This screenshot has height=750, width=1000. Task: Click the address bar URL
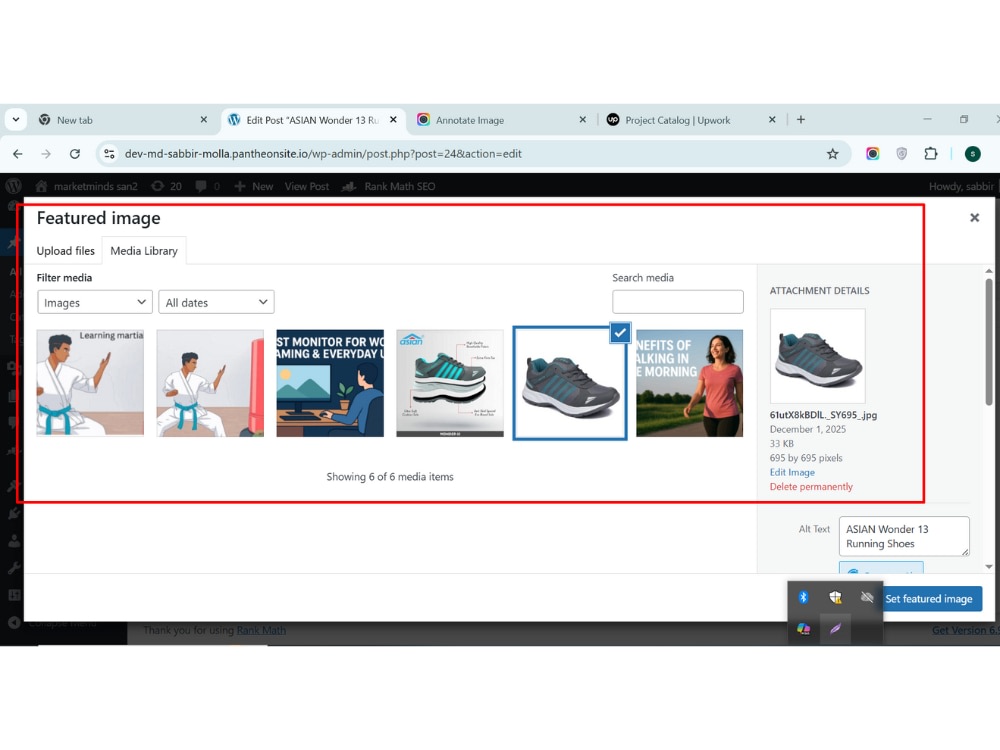click(323, 154)
